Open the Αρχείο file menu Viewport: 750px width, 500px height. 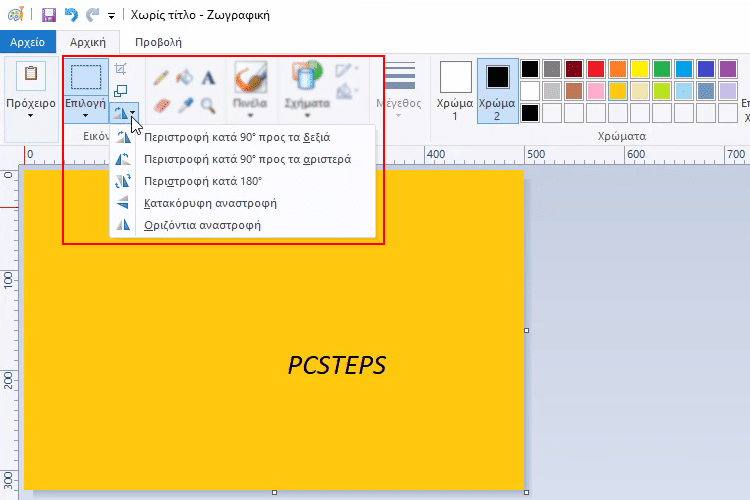pyautogui.click(x=28, y=42)
